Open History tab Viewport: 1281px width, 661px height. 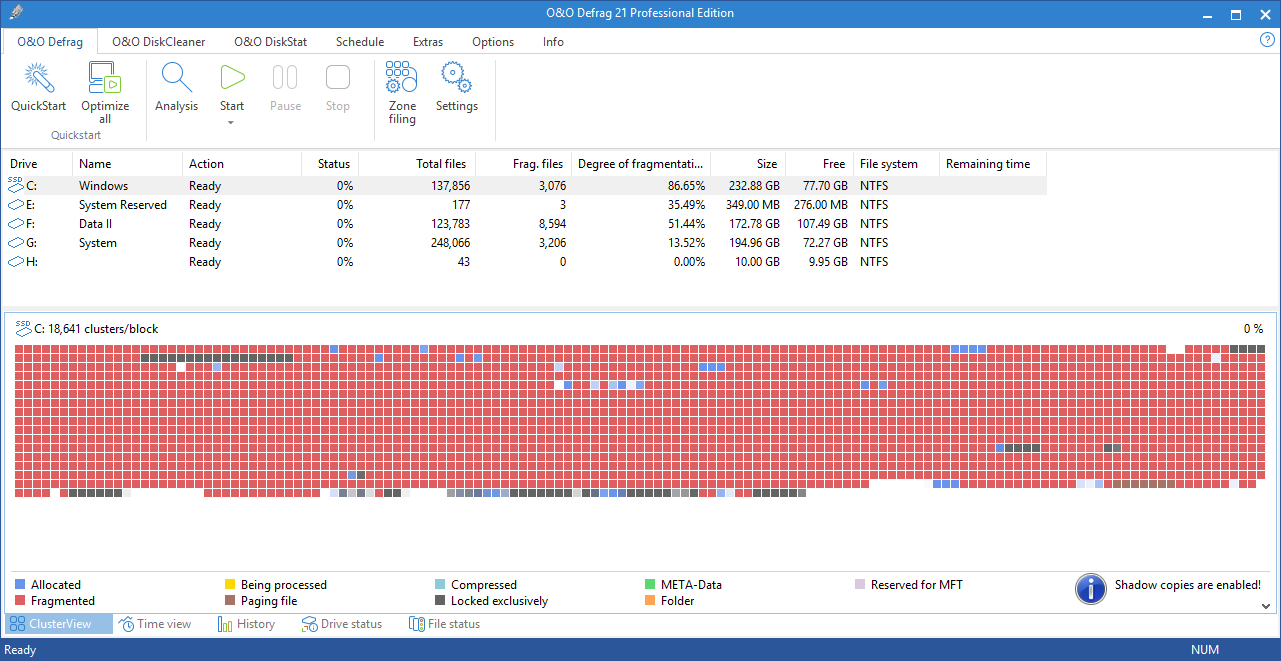point(246,624)
